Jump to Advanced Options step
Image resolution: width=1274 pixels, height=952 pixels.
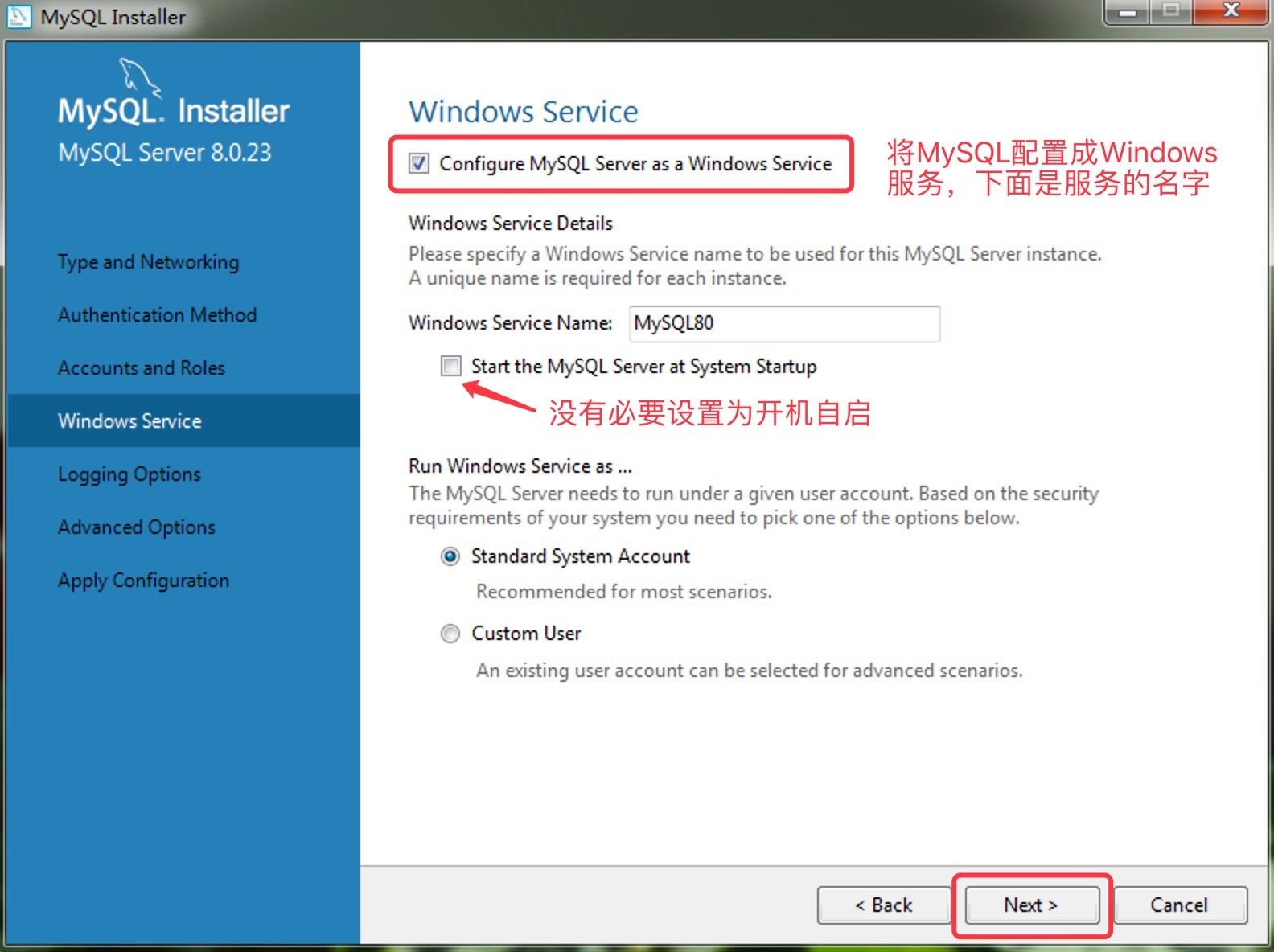pos(137,527)
